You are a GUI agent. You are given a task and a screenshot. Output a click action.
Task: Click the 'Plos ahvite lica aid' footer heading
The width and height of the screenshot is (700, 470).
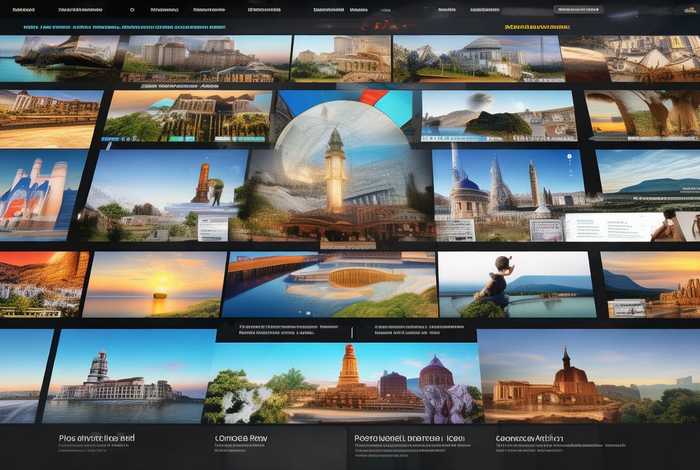pyautogui.click(x=97, y=438)
